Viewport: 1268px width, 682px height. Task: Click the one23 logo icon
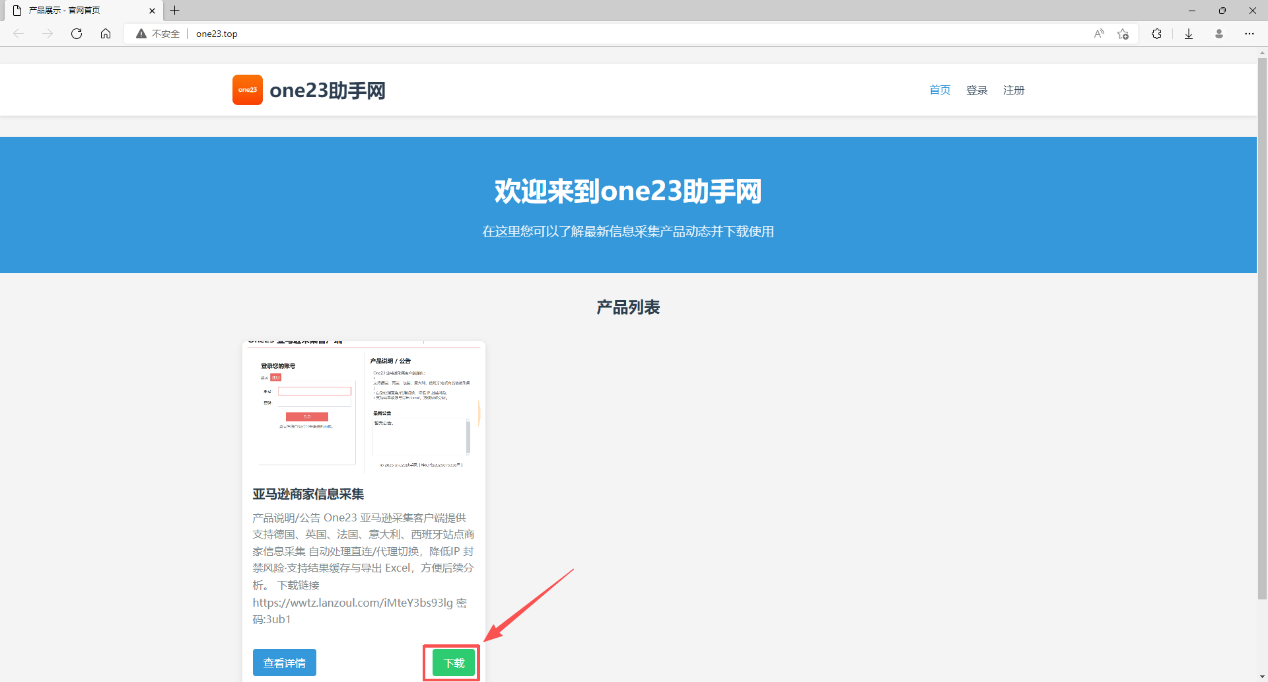point(247,89)
